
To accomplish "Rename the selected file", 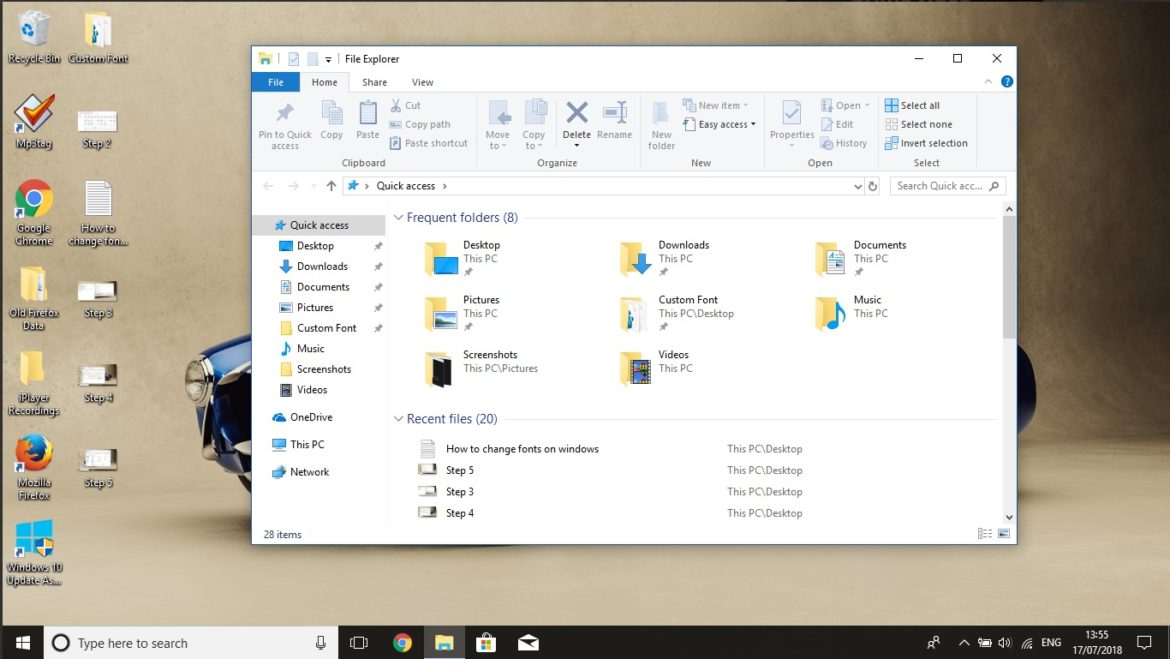I will point(614,122).
